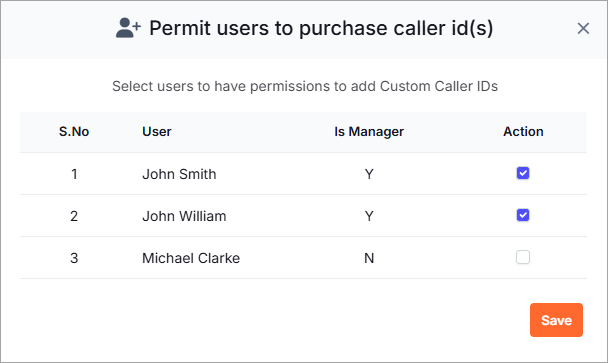
Task: Click Y manager value for John Smith
Action: (x=369, y=174)
